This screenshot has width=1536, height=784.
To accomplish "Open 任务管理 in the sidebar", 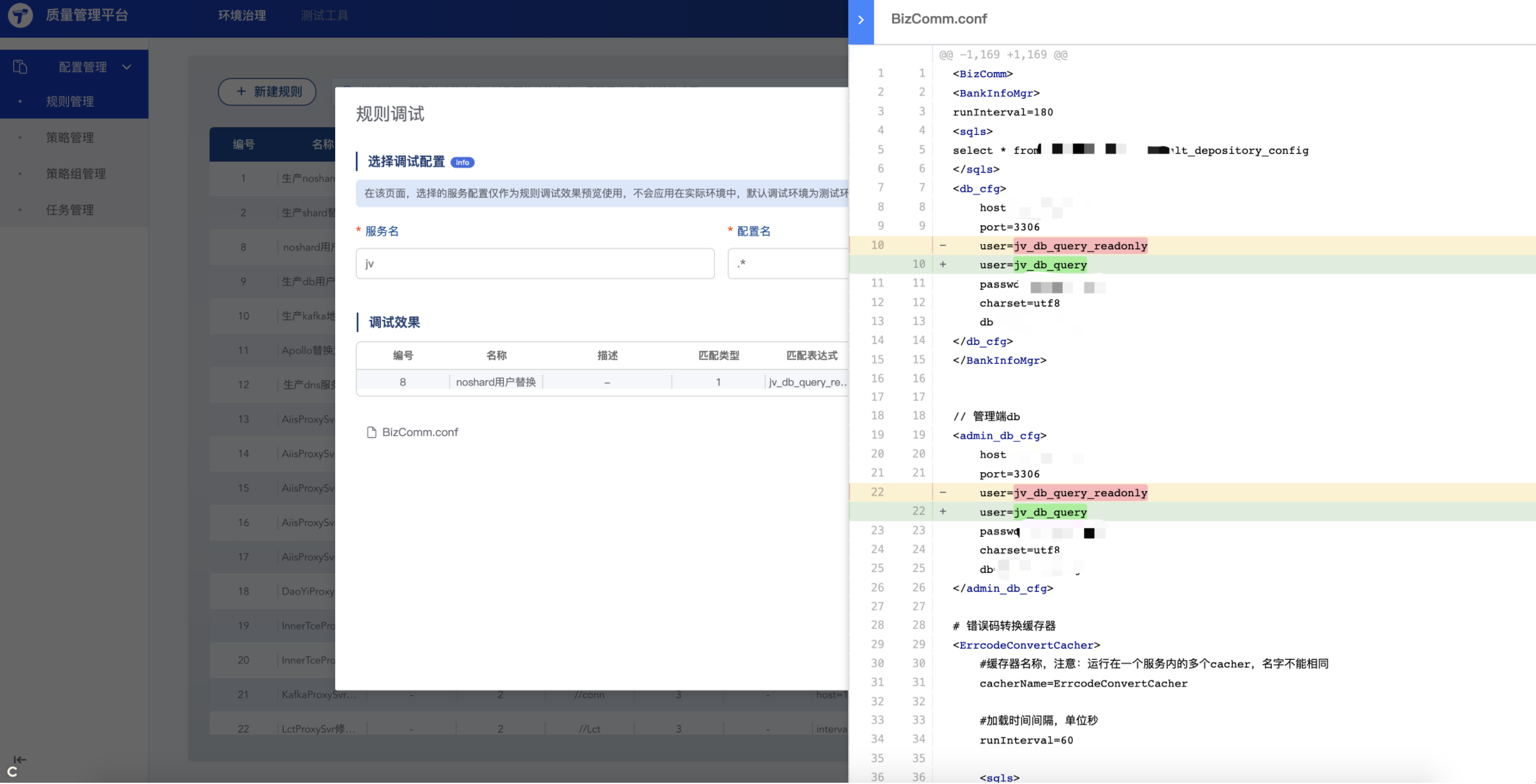I will (70, 210).
